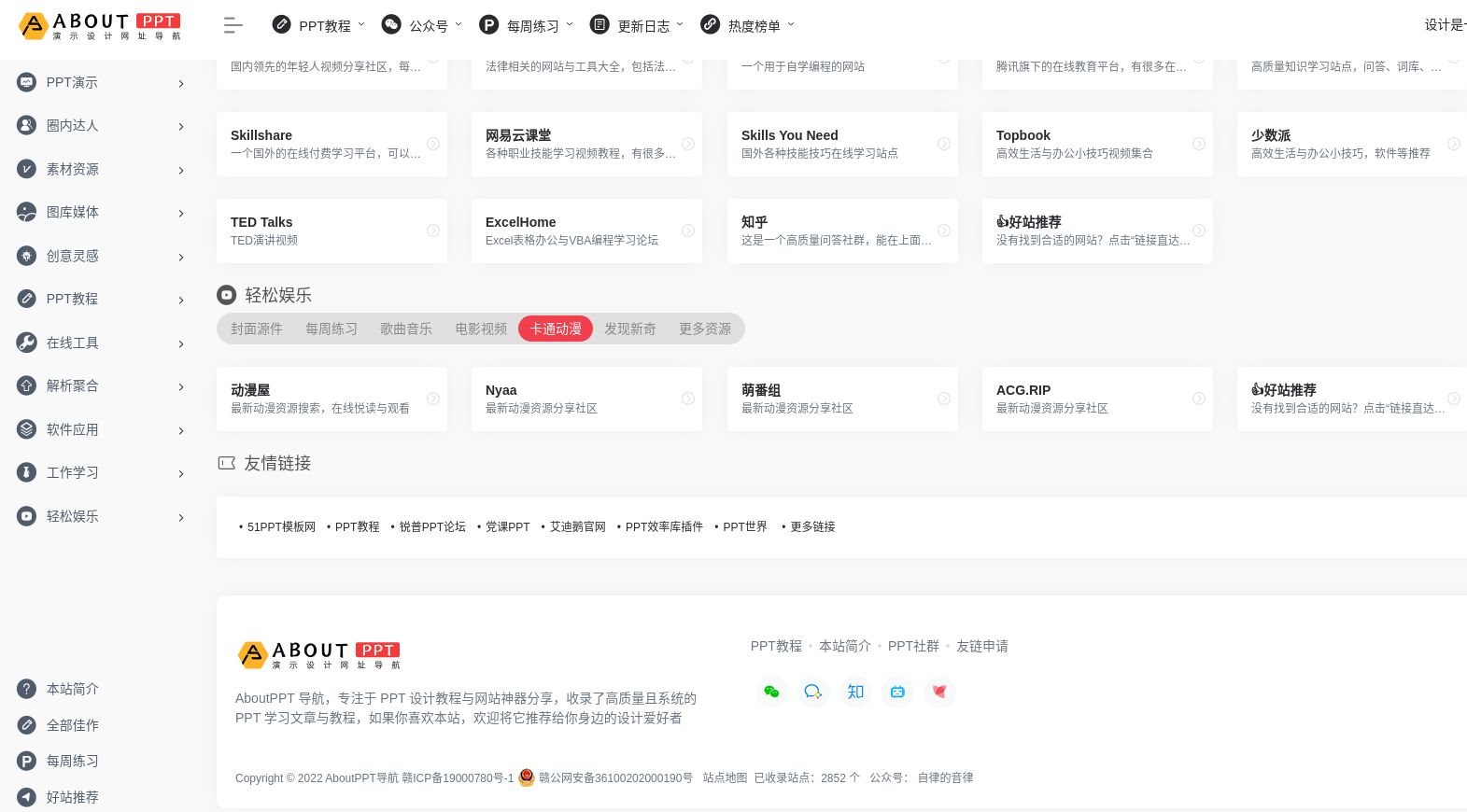1467x812 pixels.
Task: Click the 素材资源 sidebar icon
Action: click(27, 169)
